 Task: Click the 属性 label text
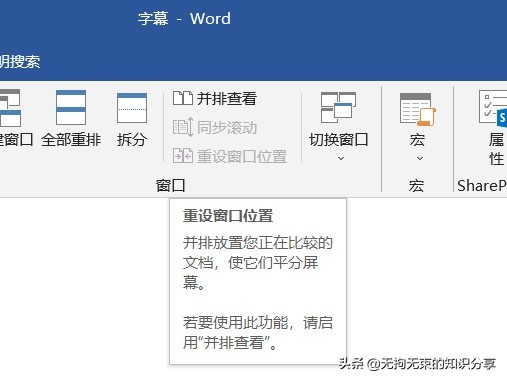[496, 149]
